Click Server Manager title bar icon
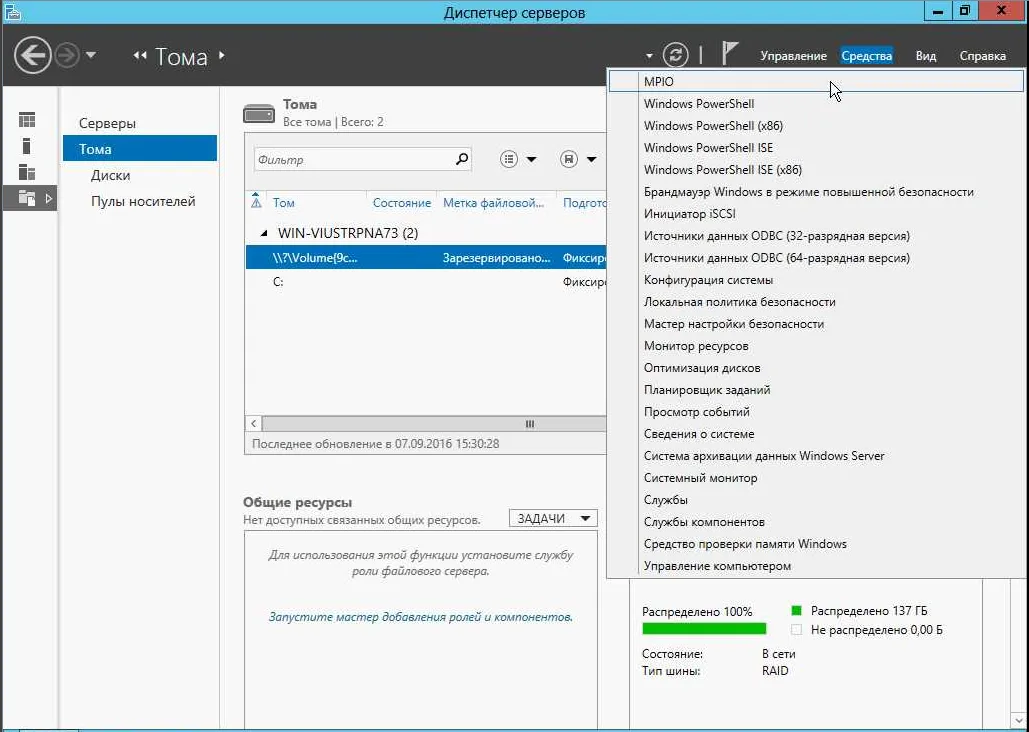Screen dimensions: 1029x732 (x=12, y=11)
